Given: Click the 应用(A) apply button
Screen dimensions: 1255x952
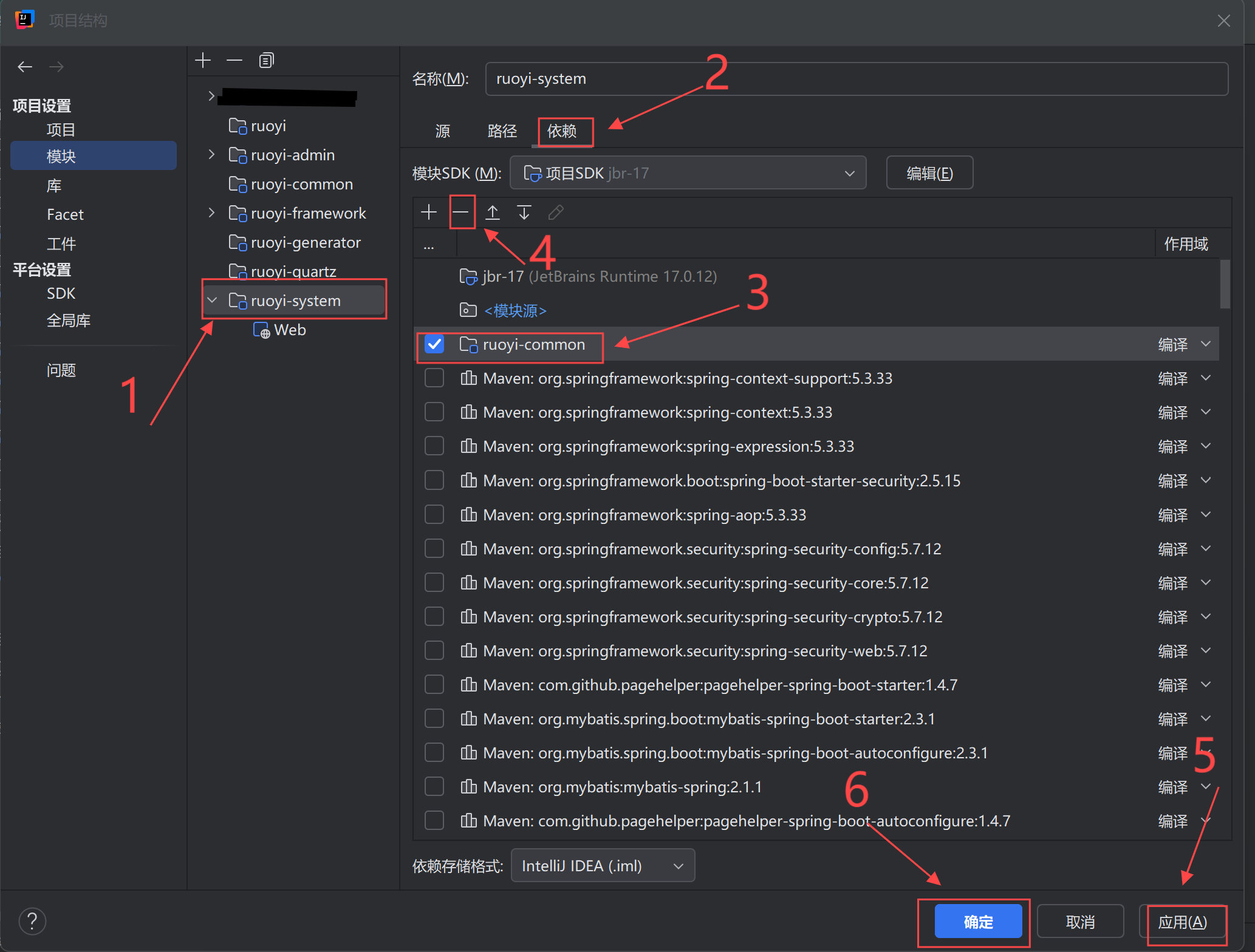Looking at the screenshot, I should pos(1182,922).
